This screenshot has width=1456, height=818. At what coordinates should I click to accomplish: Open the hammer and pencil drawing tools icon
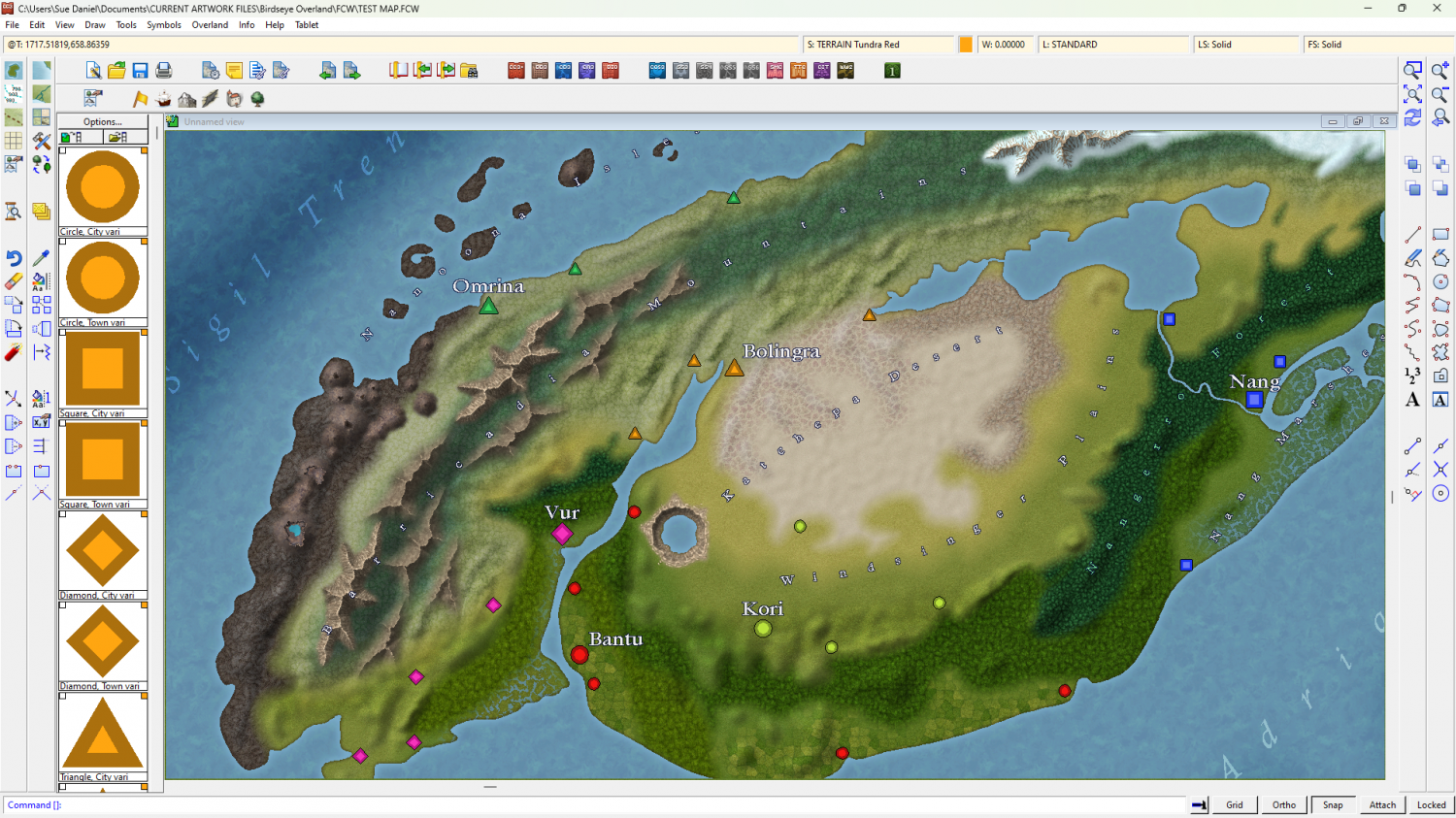tap(42, 141)
